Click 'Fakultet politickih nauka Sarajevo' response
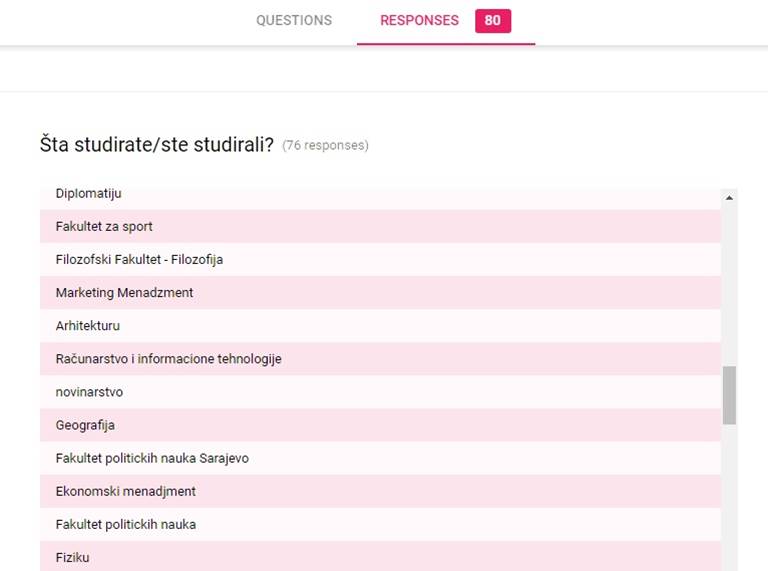 [x=152, y=458]
